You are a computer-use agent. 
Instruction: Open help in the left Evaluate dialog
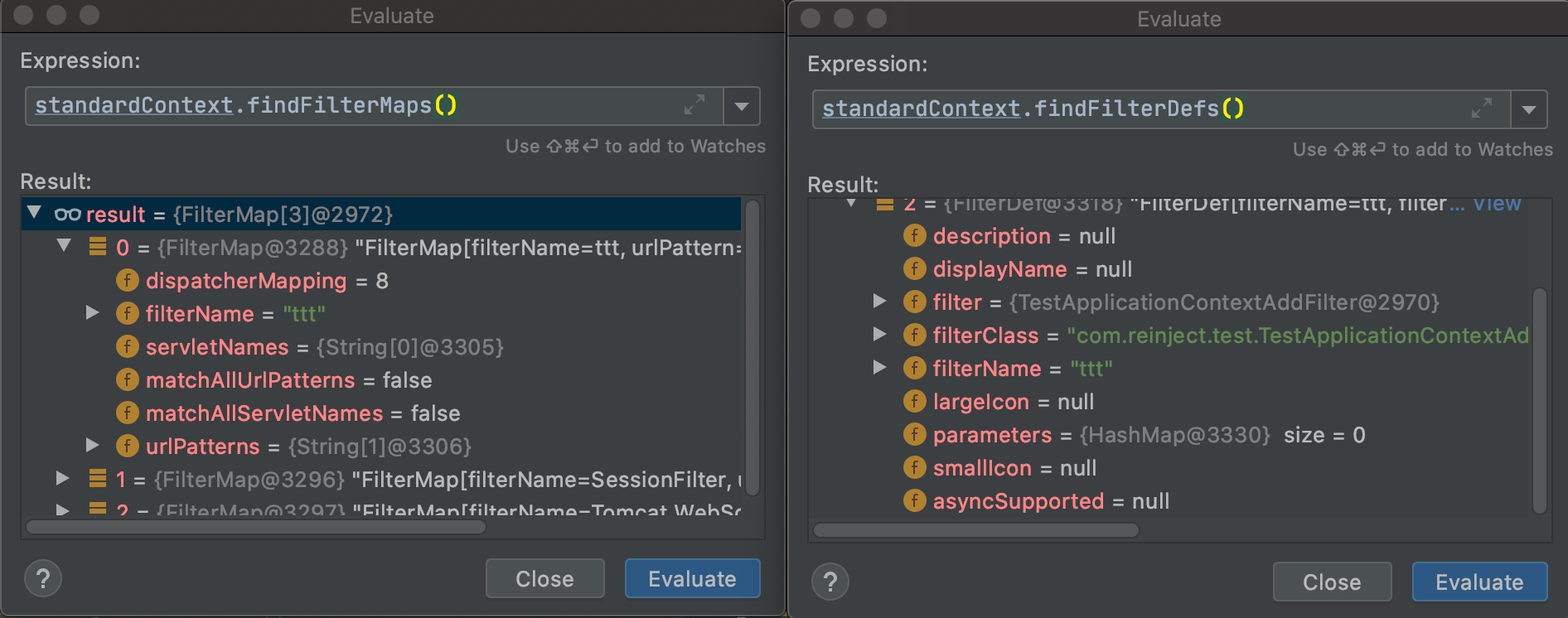tap(43, 578)
